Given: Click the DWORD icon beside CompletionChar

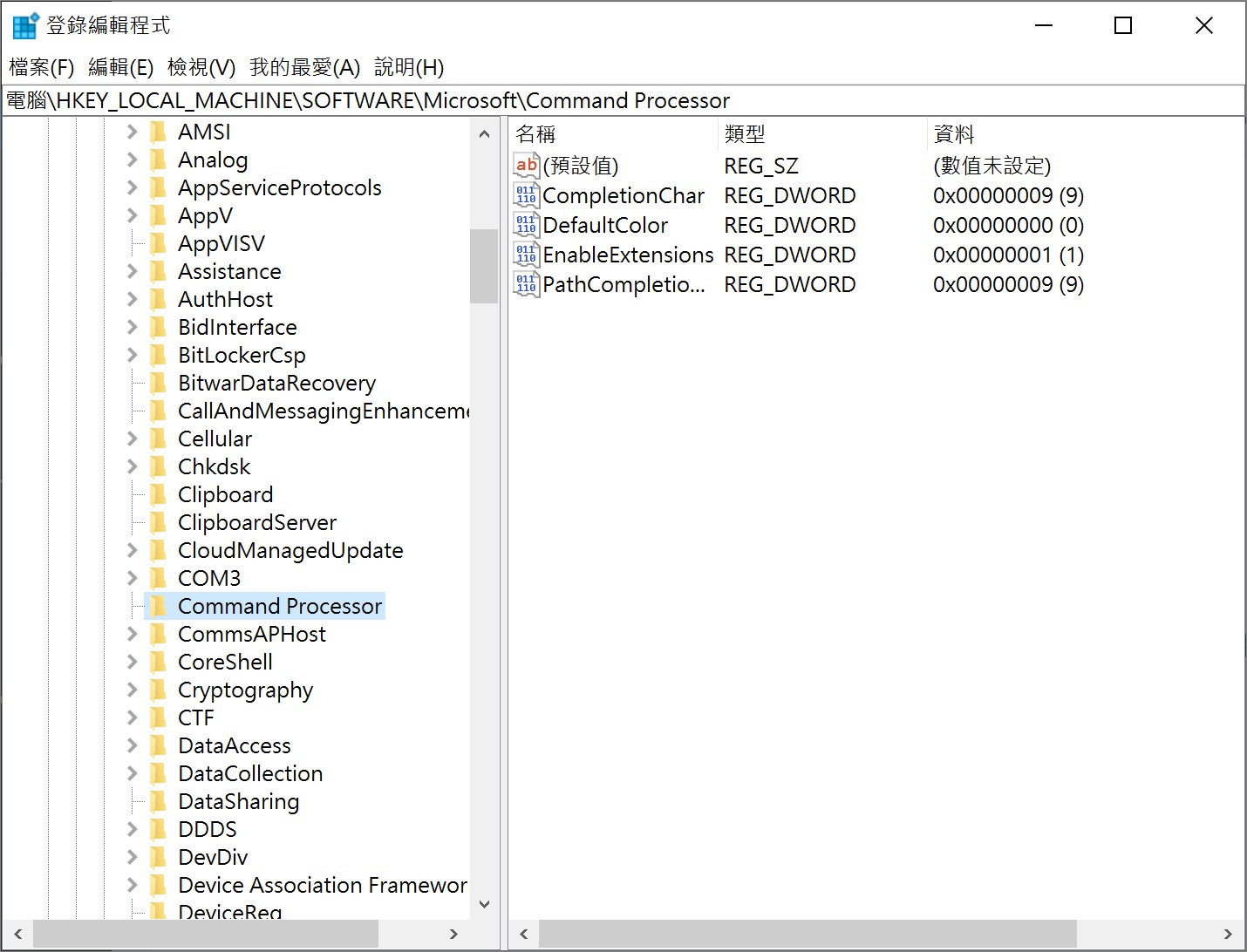Looking at the screenshot, I should [x=526, y=195].
